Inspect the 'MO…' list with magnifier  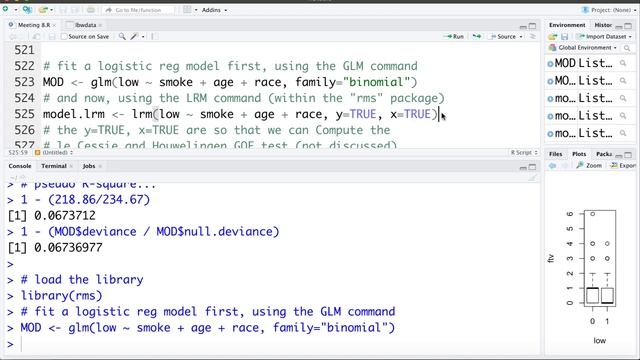[x=623, y=81]
